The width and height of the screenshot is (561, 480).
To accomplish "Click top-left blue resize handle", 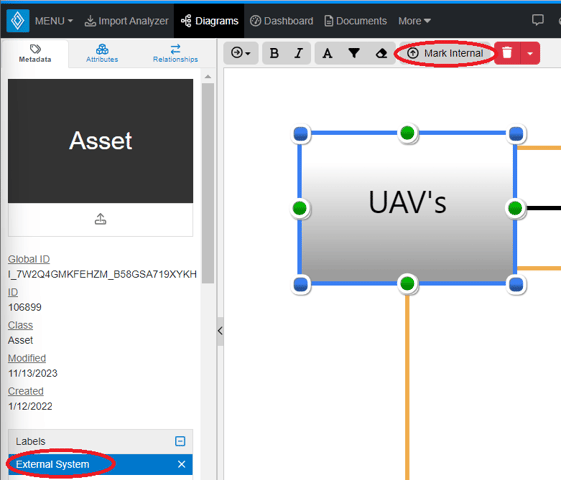I will [x=301, y=134].
